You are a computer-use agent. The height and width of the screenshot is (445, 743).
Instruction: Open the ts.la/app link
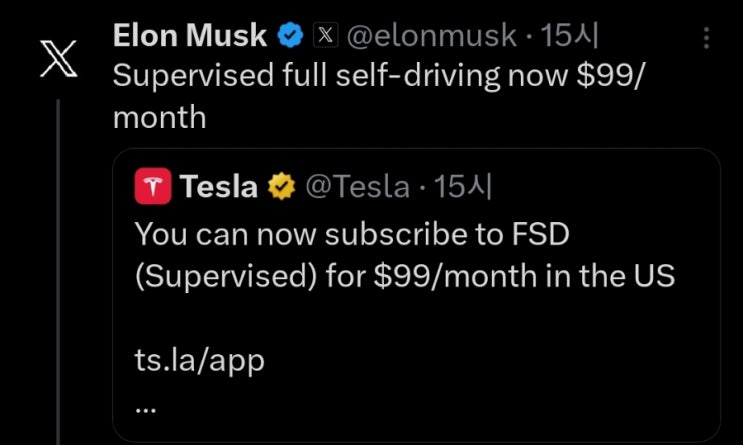199,360
